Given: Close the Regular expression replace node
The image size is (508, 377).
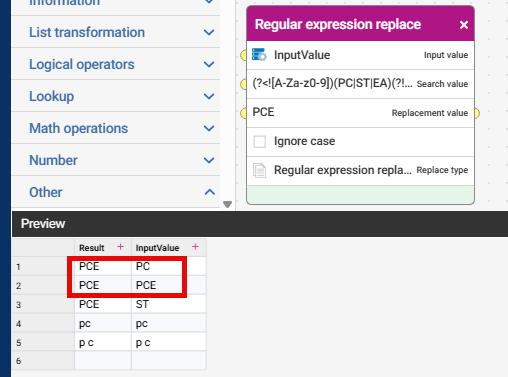Looking at the screenshot, I should click(463, 25).
